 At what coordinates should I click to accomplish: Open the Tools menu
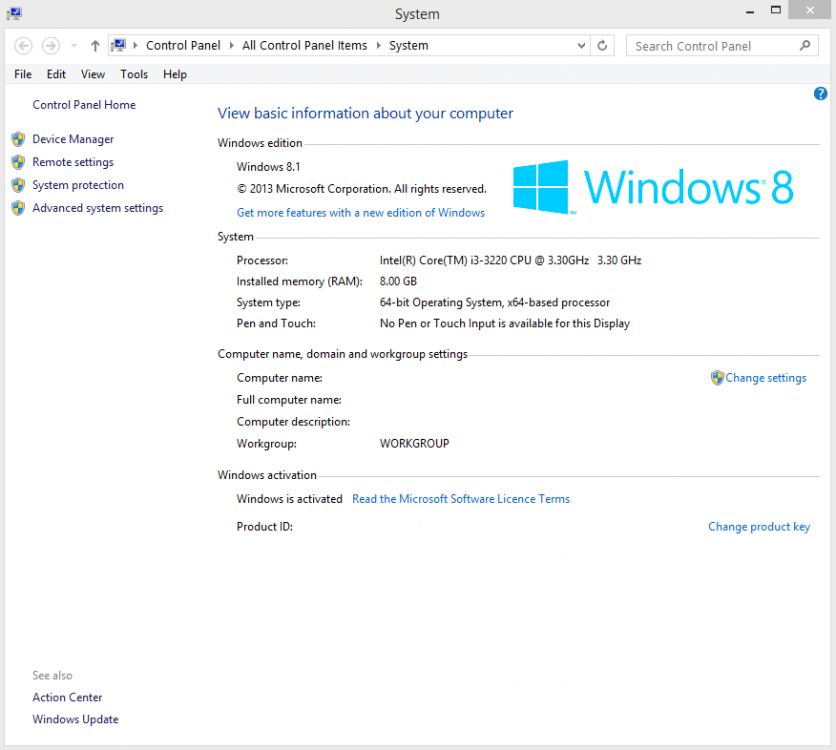pyautogui.click(x=134, y=74)
